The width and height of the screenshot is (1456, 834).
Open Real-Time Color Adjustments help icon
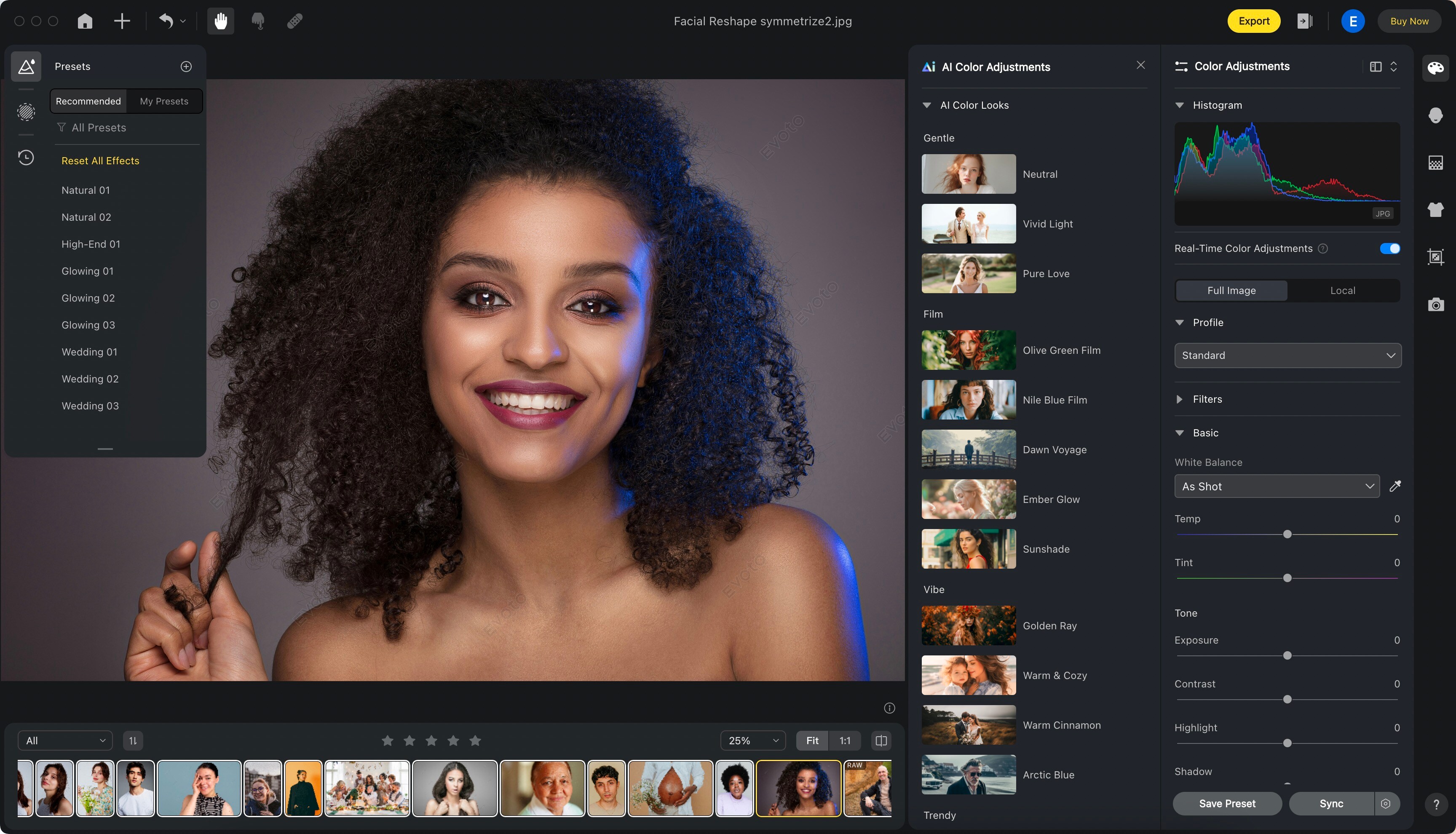click(1322, 249)
